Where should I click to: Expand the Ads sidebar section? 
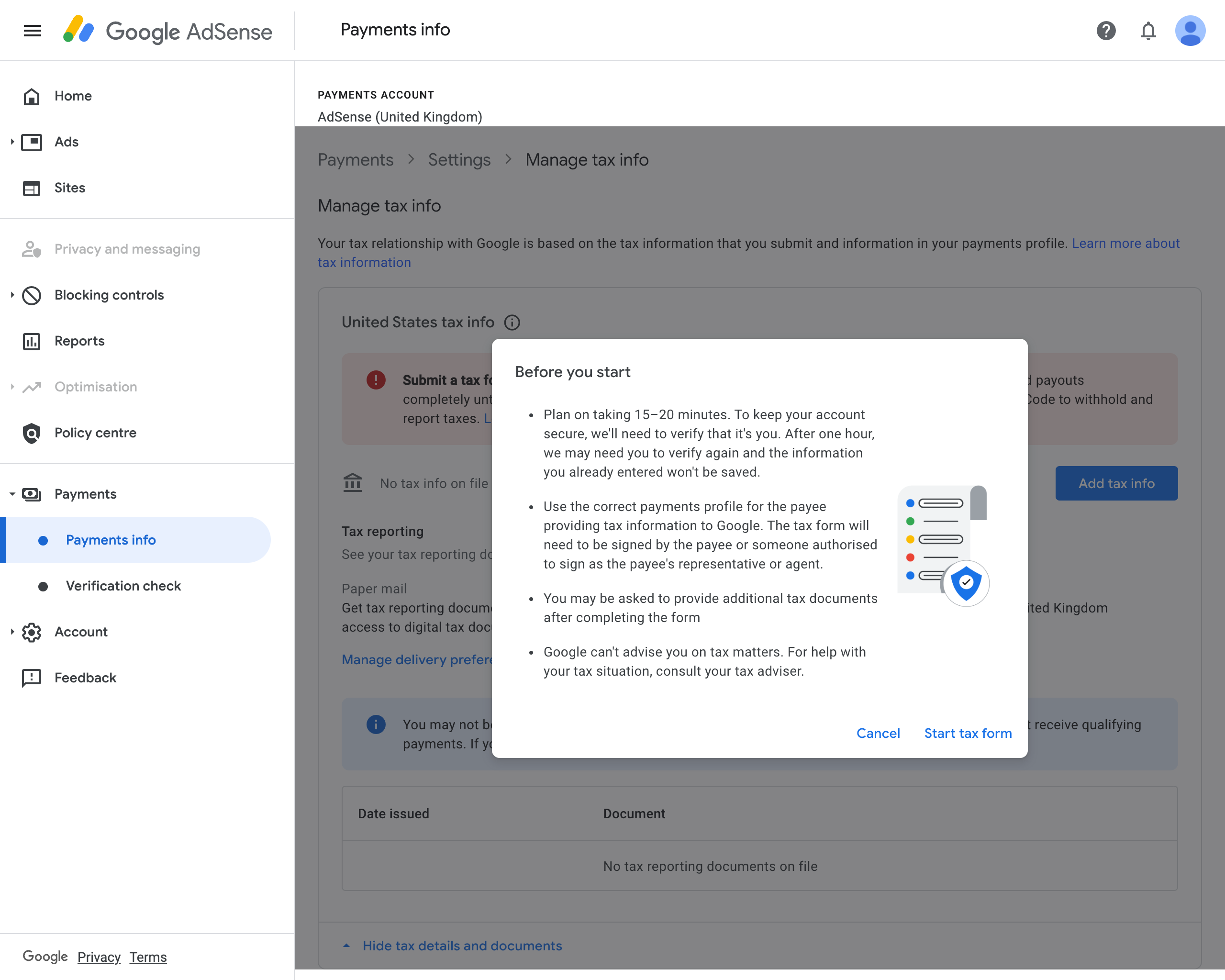(x=11, y=142)
